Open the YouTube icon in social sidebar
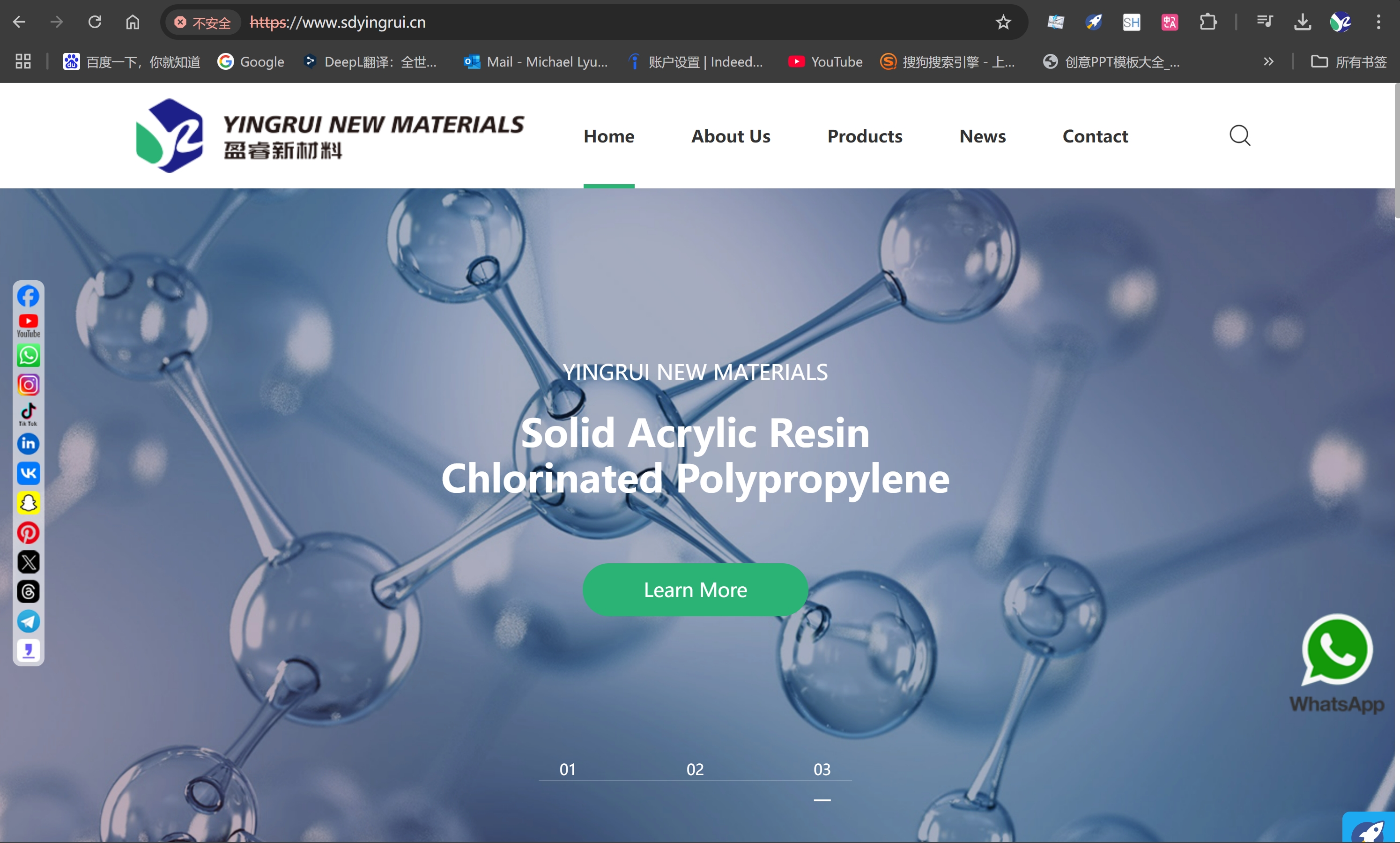 tap(29, 326)
